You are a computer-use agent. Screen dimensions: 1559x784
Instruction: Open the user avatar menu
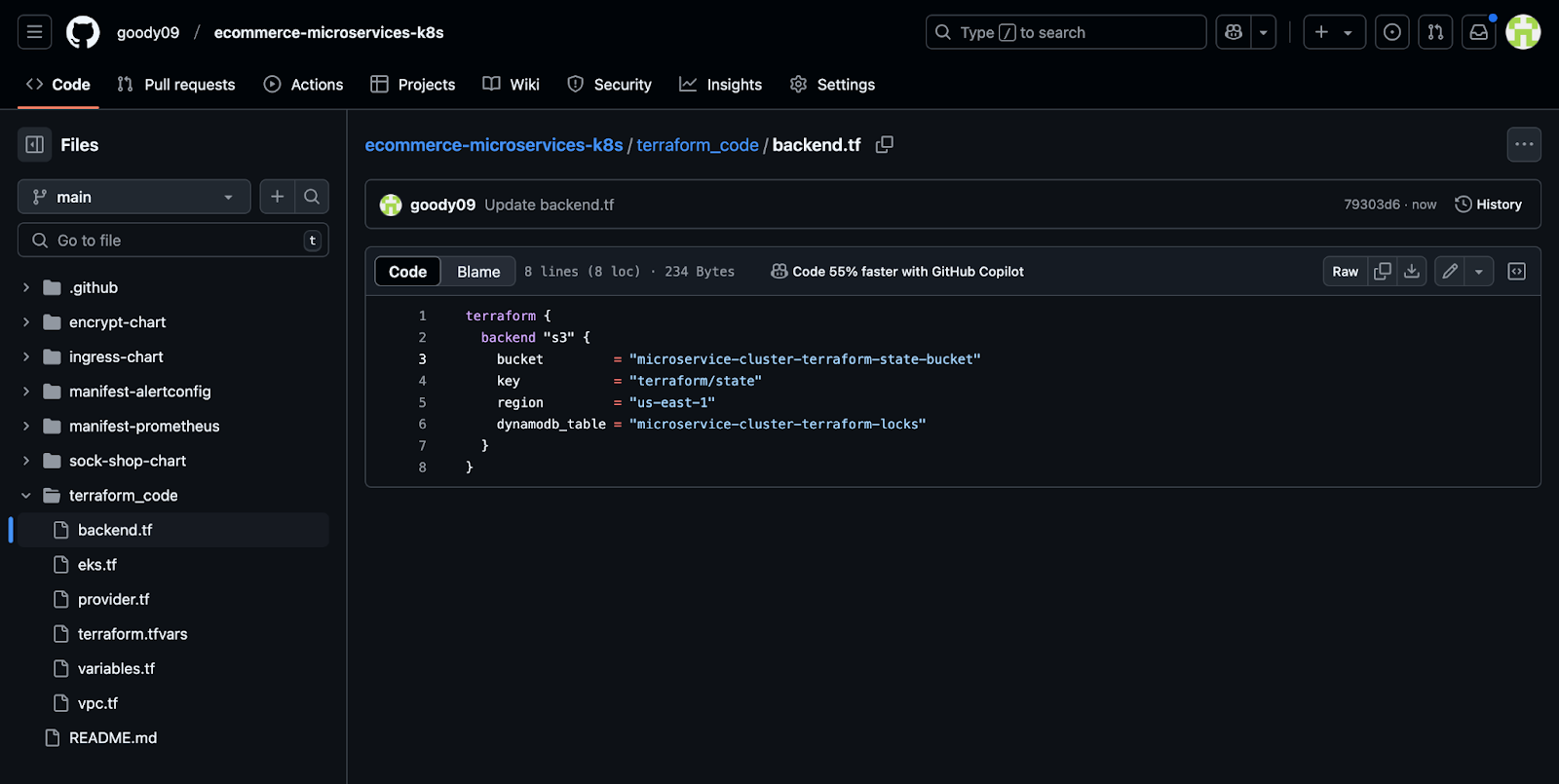point(1523,32)
